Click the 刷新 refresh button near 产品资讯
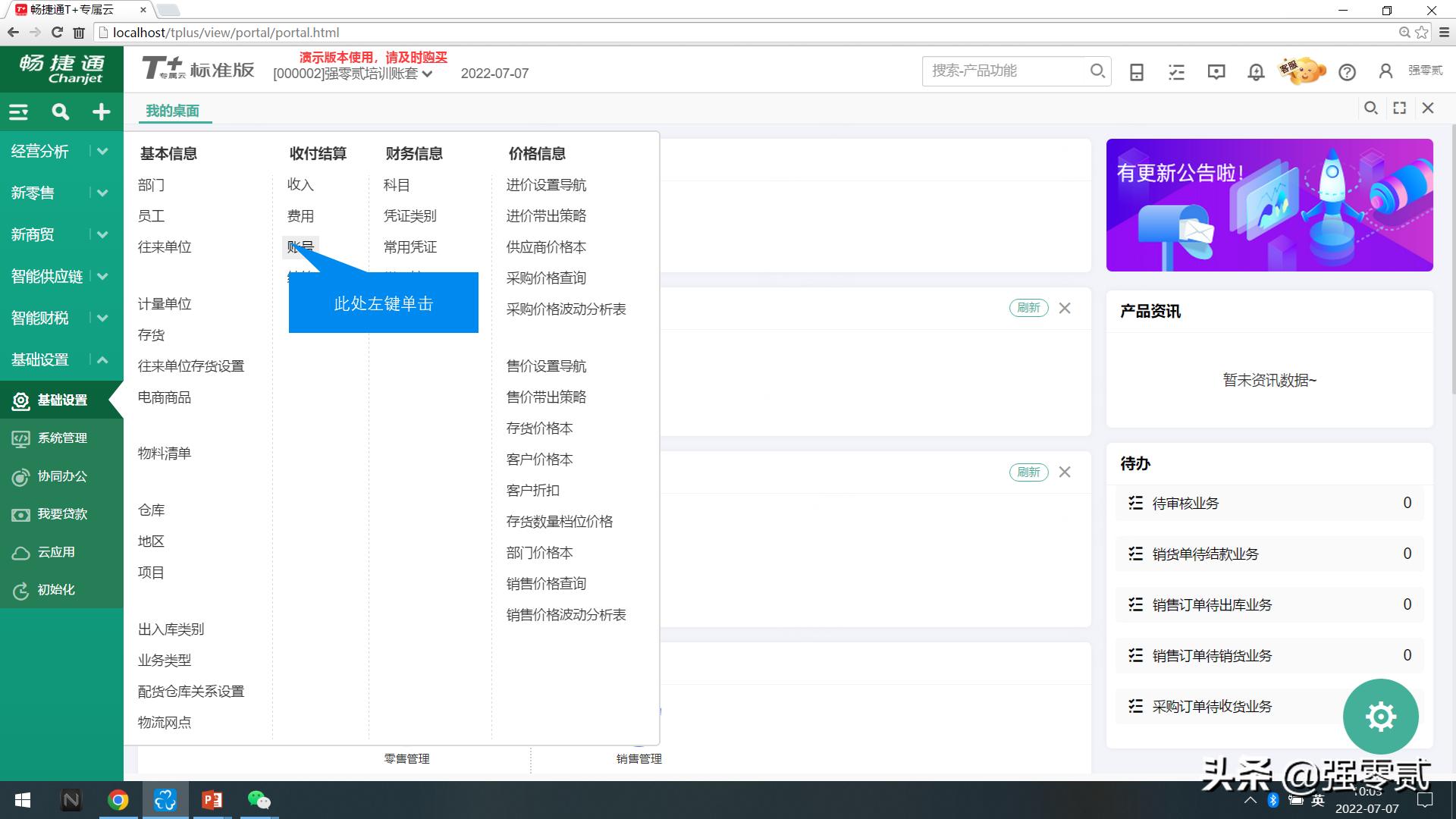 (x=1028, y=308)
